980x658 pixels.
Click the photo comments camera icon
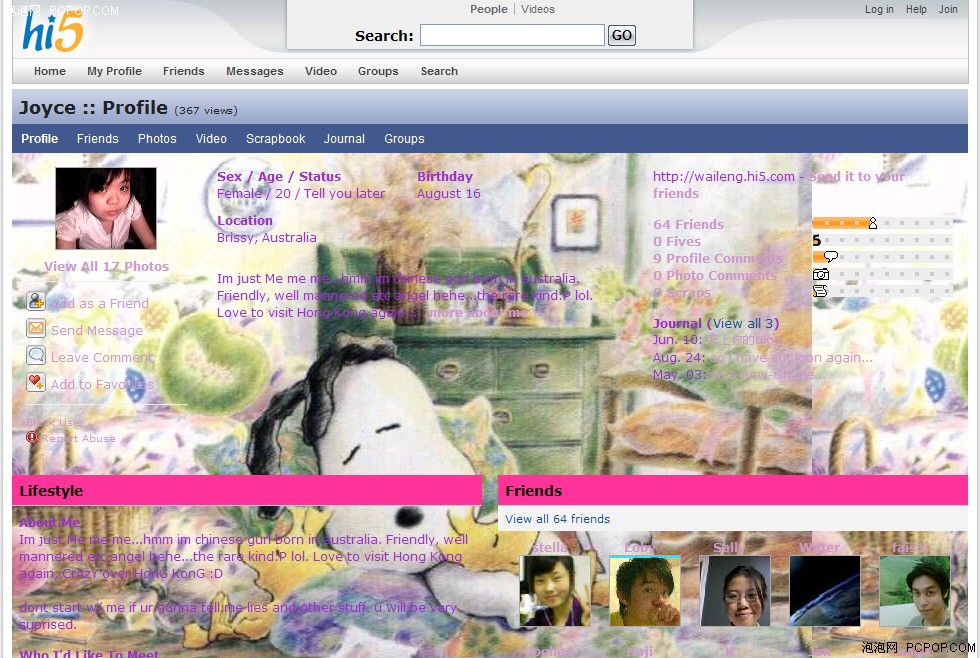coord(821,274)
